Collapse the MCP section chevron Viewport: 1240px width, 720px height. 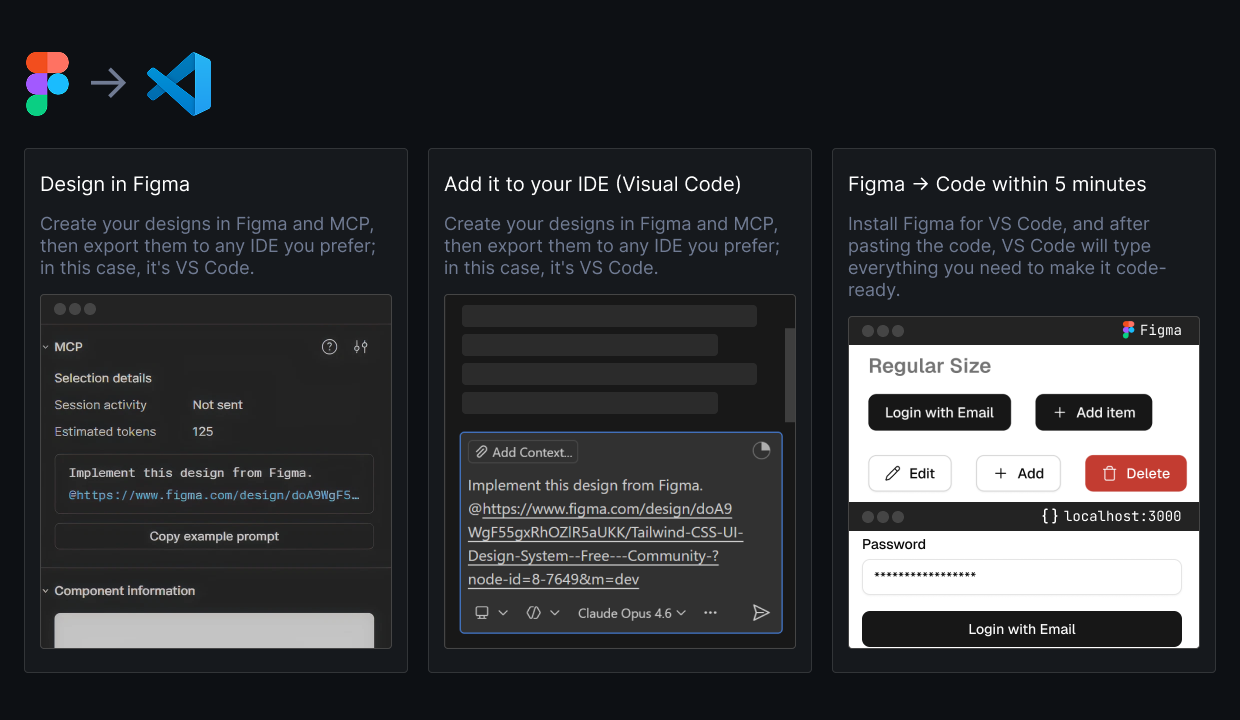coord(46,347)
